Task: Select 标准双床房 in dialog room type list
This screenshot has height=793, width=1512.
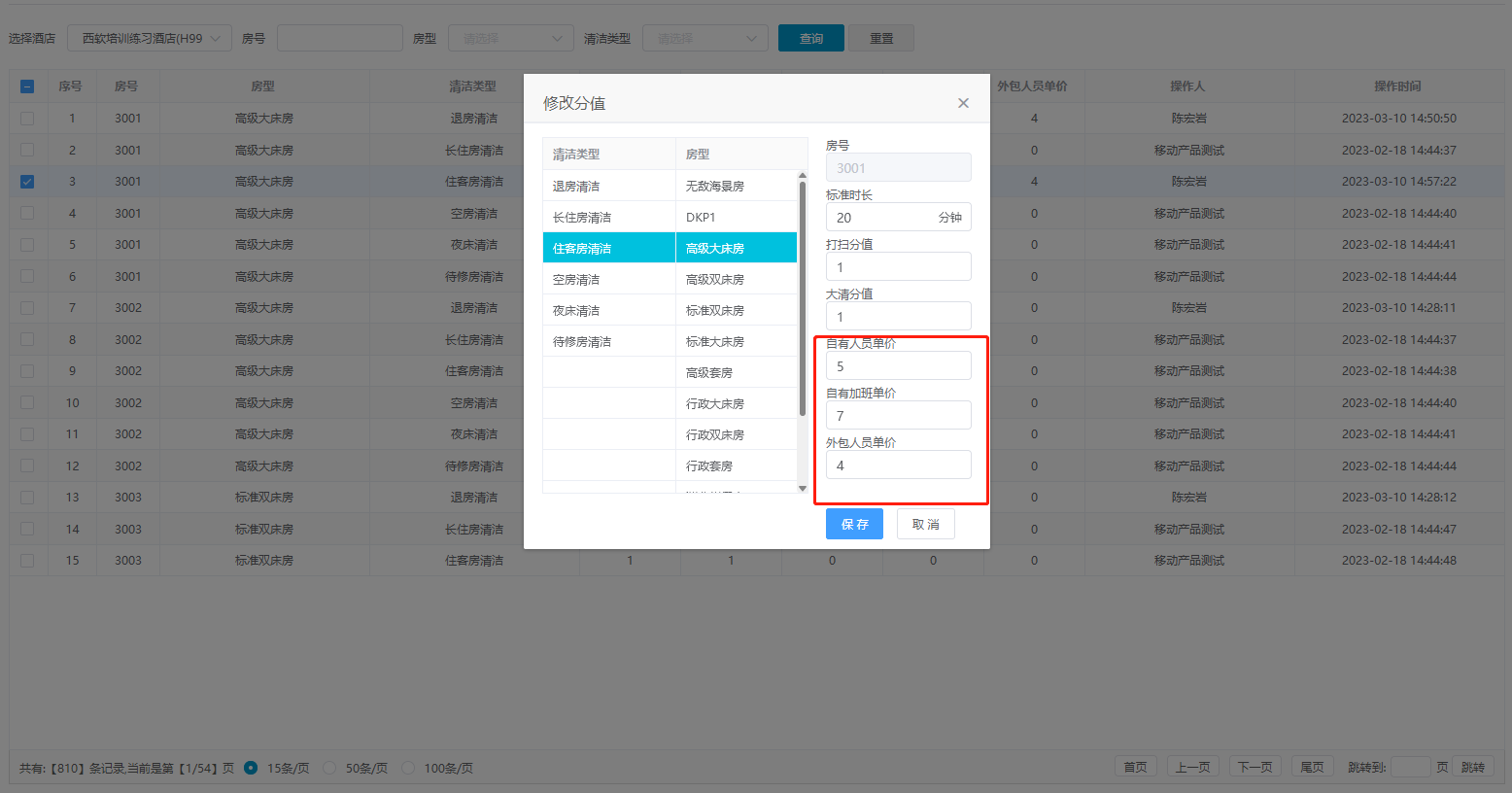Action: [737, 310]
